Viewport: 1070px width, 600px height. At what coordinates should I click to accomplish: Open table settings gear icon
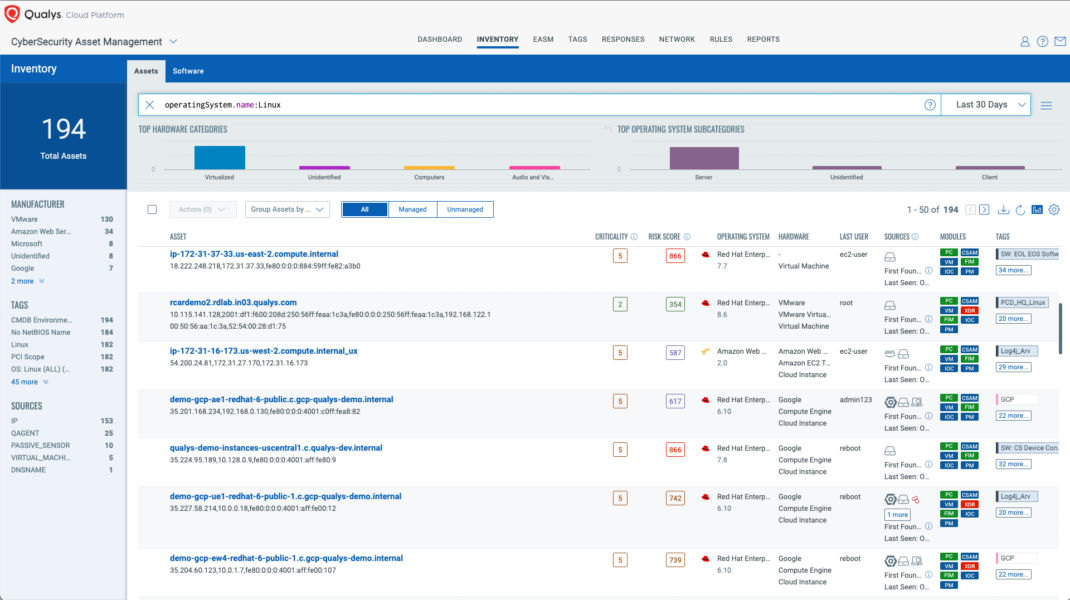point(1054,210)
